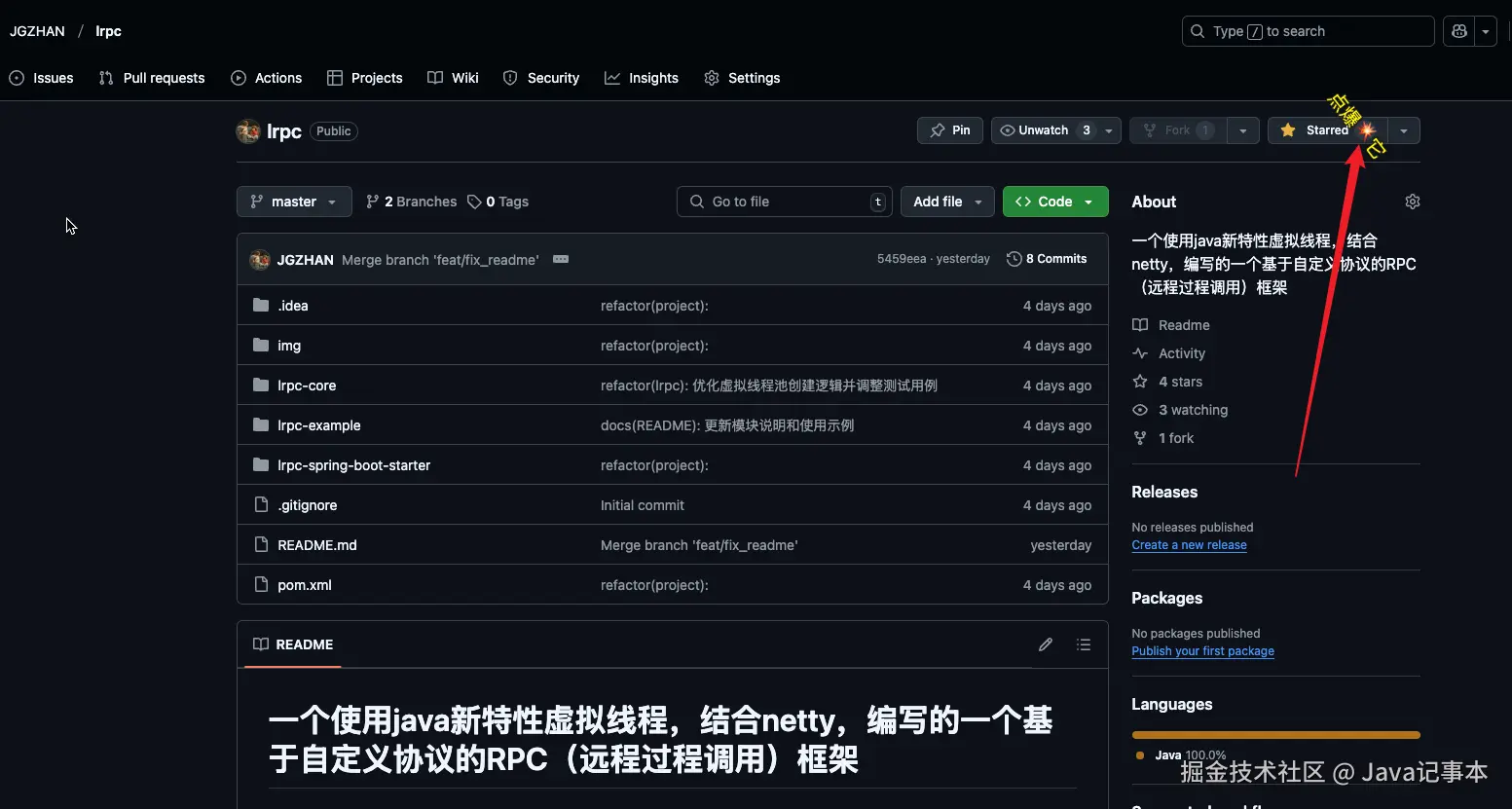Screen dimensions: 1512x809
Task: Open the .gitignore file
Action: 308,505
